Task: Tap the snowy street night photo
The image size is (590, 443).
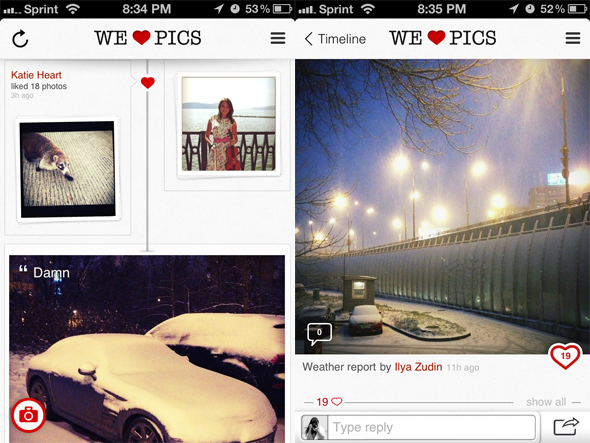Action: coord(442,206)
